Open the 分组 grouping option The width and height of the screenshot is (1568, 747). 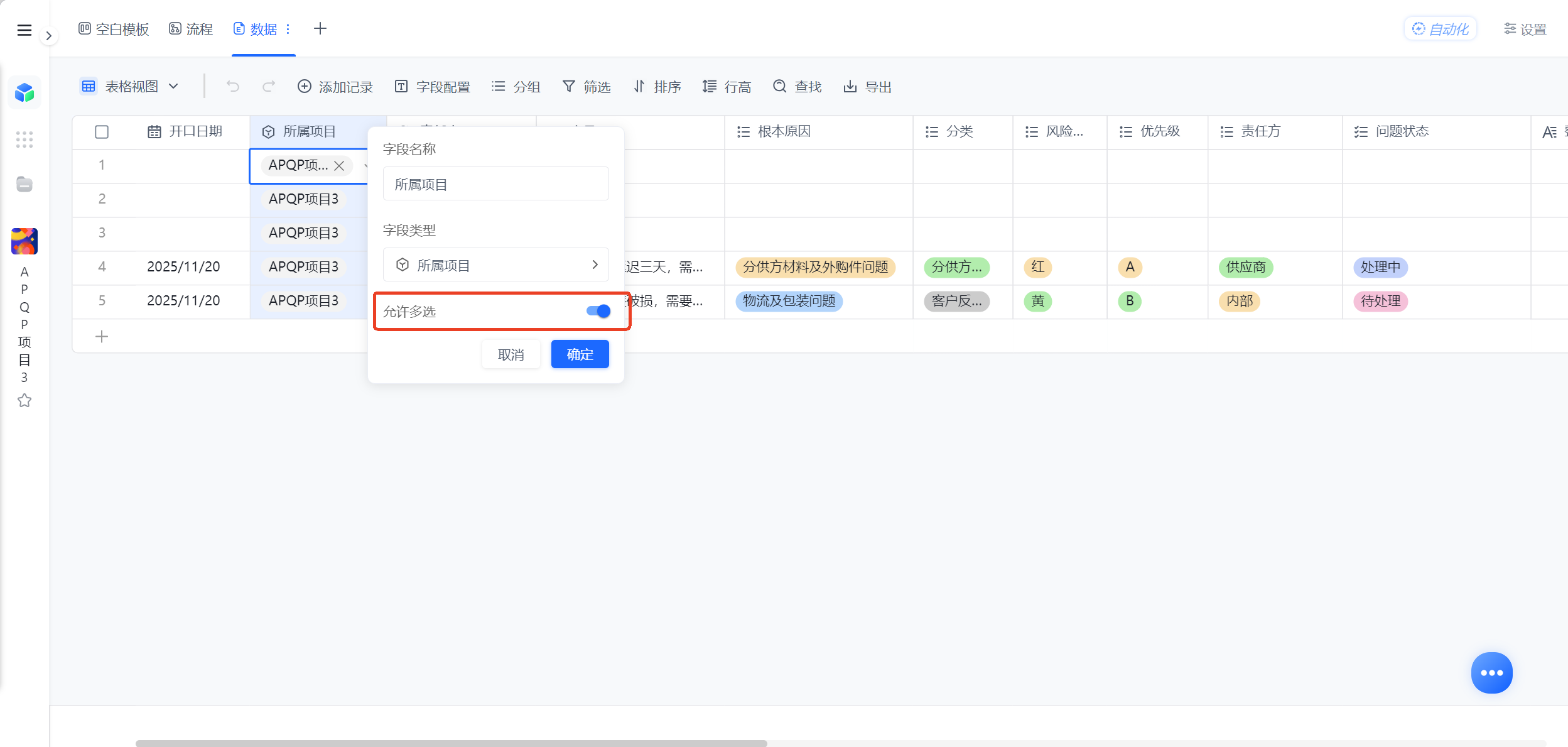pos(516,87)
